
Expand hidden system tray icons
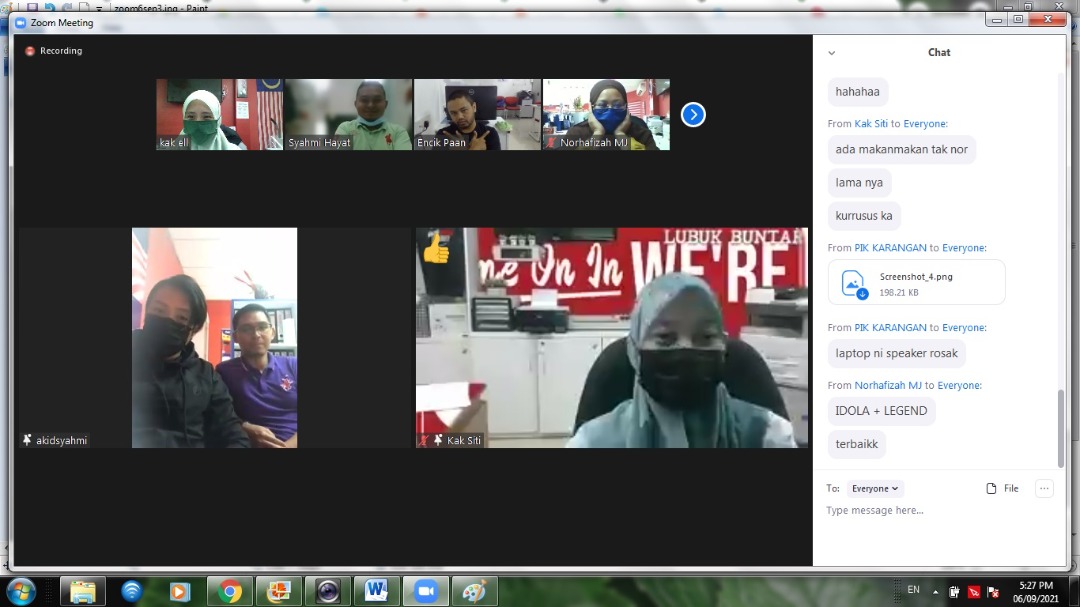935,591
